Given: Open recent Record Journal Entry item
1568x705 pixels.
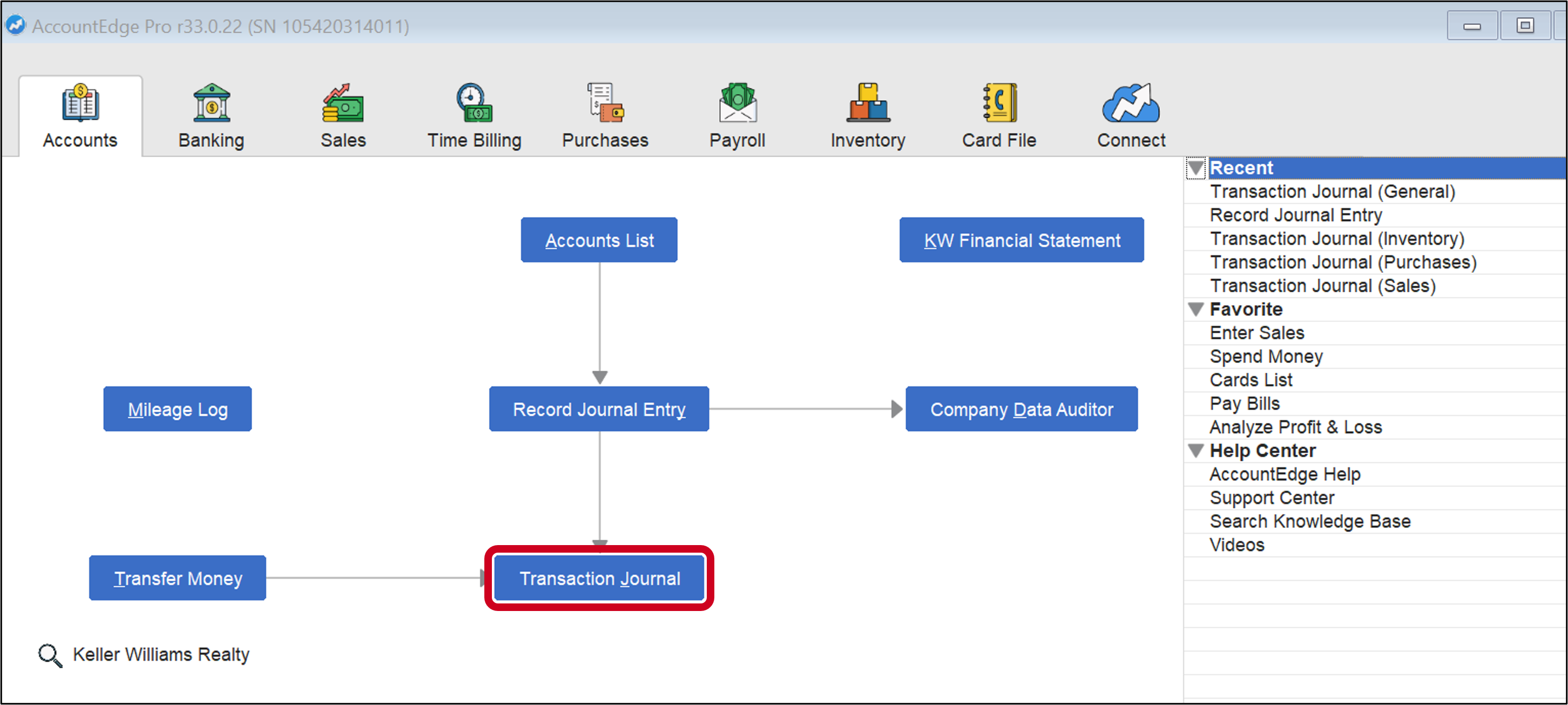Looking at the screenshot, I should 1296,215.
